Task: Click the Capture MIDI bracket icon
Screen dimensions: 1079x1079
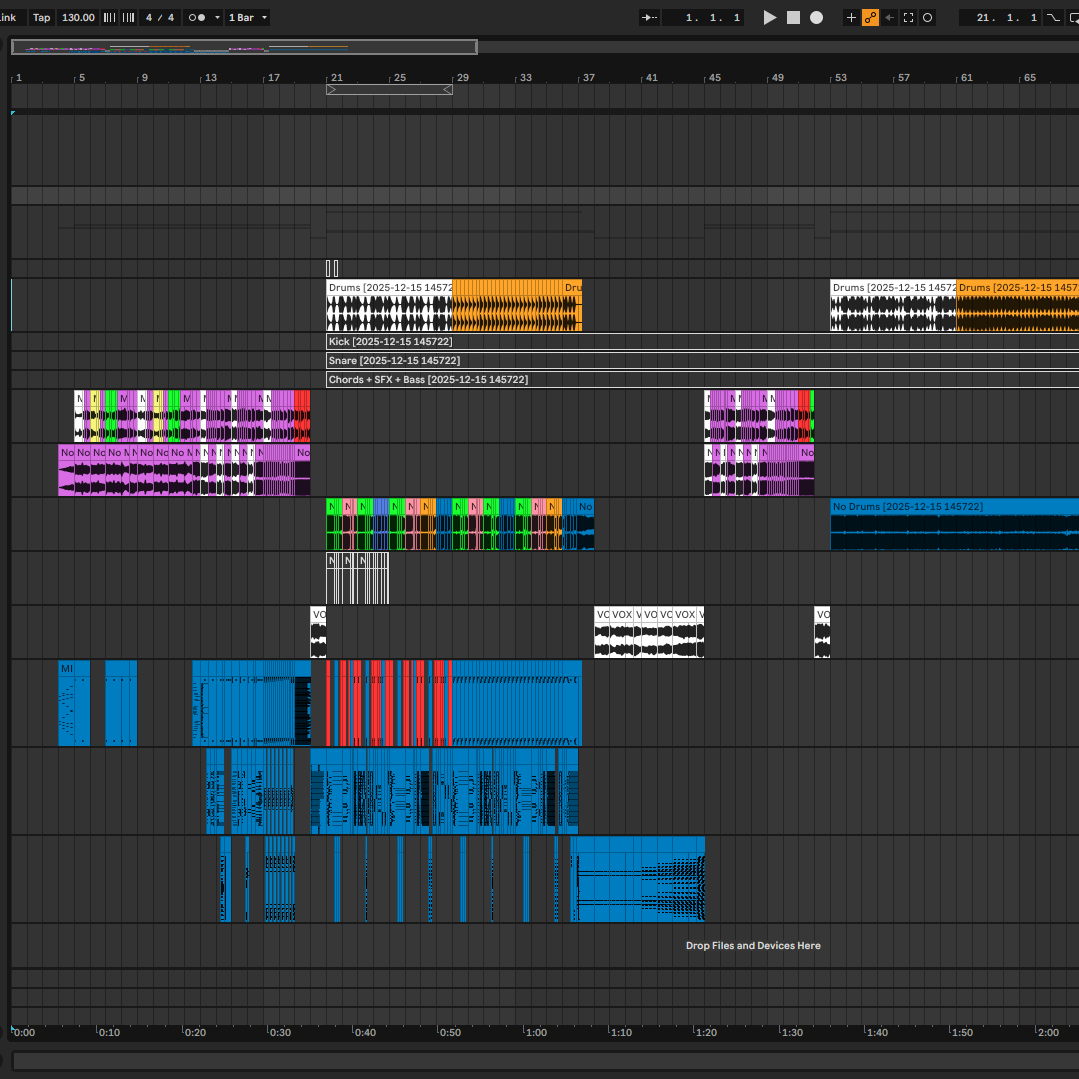Action: (908, 18)
